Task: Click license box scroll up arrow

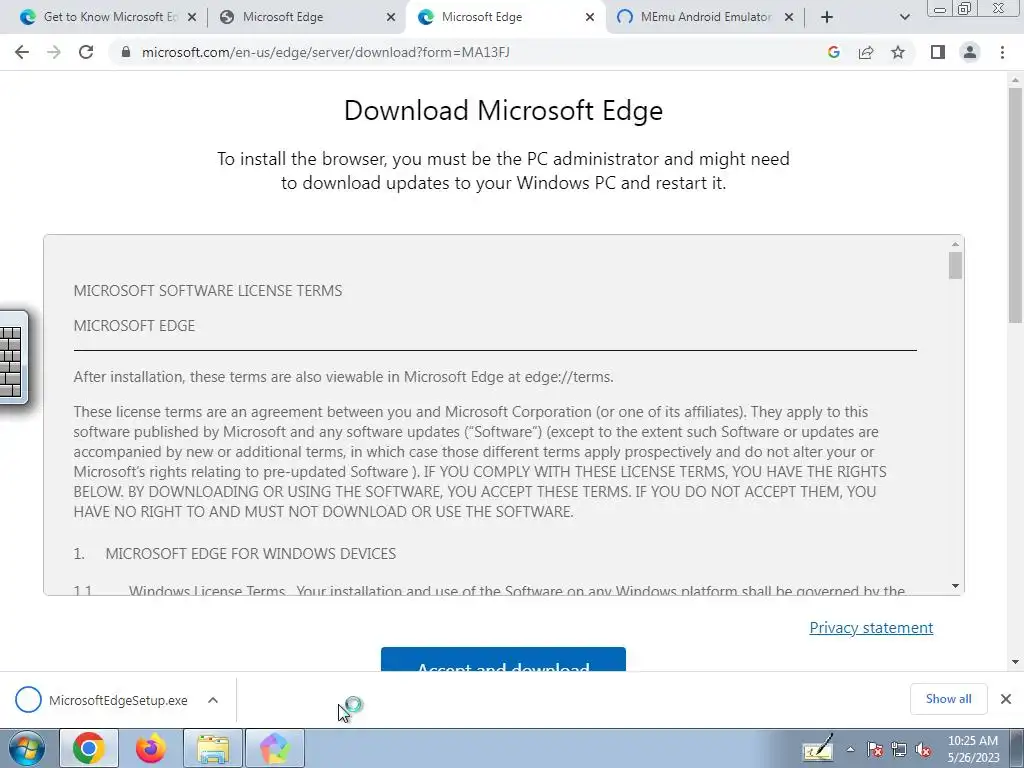Action: 955,244
